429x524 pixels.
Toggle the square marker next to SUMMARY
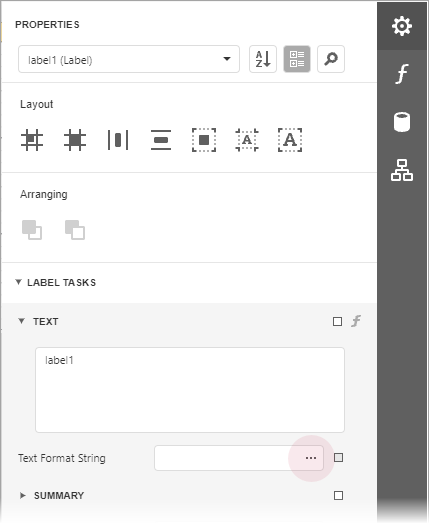tap(338, 495)
